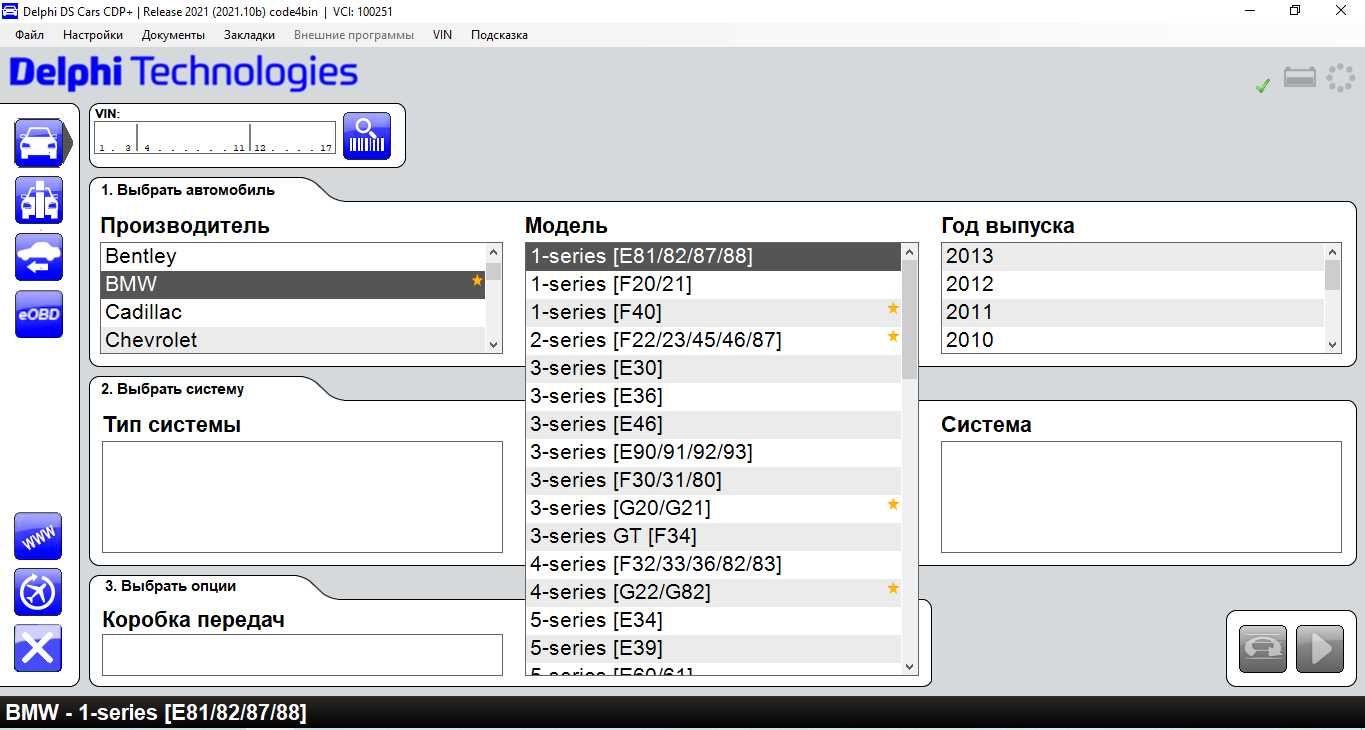Select model 1-series [E81/82/87/88]

coord(713,256)
